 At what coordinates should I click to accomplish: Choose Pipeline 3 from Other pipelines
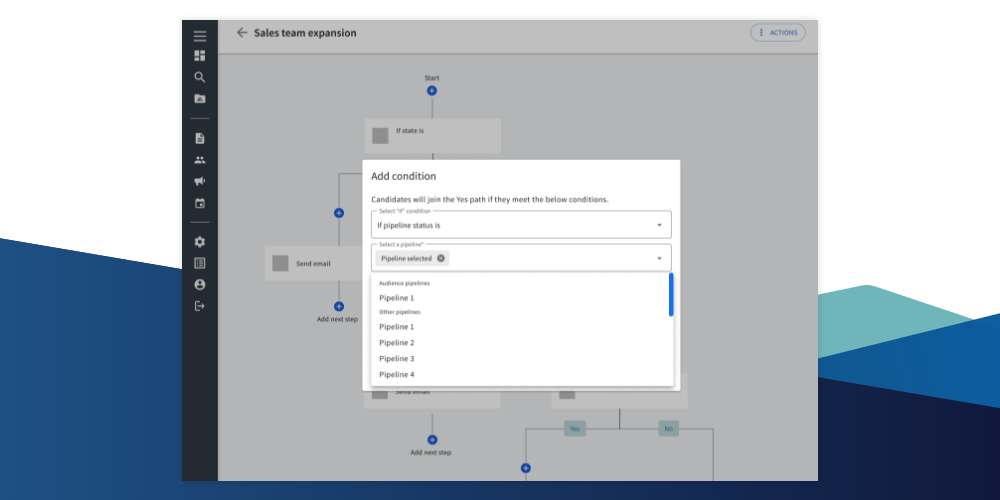pyautogui.click(x=396, y=358)
